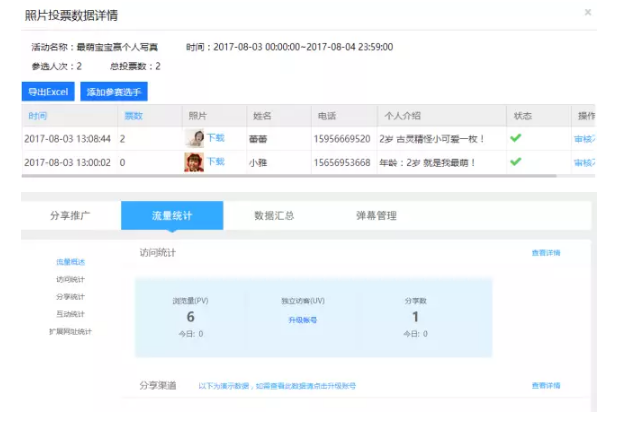617x424 pixels.
Task: Open 互动统计 in the side menu
Action: [70, 314]
